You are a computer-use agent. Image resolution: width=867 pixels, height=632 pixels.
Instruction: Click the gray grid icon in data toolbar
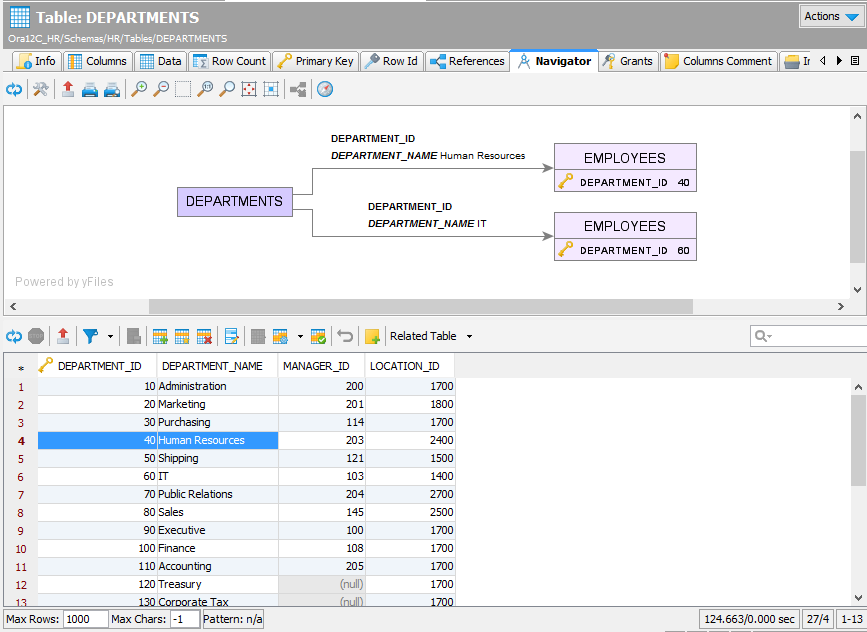pyautogui.click(x=258, y=336)
